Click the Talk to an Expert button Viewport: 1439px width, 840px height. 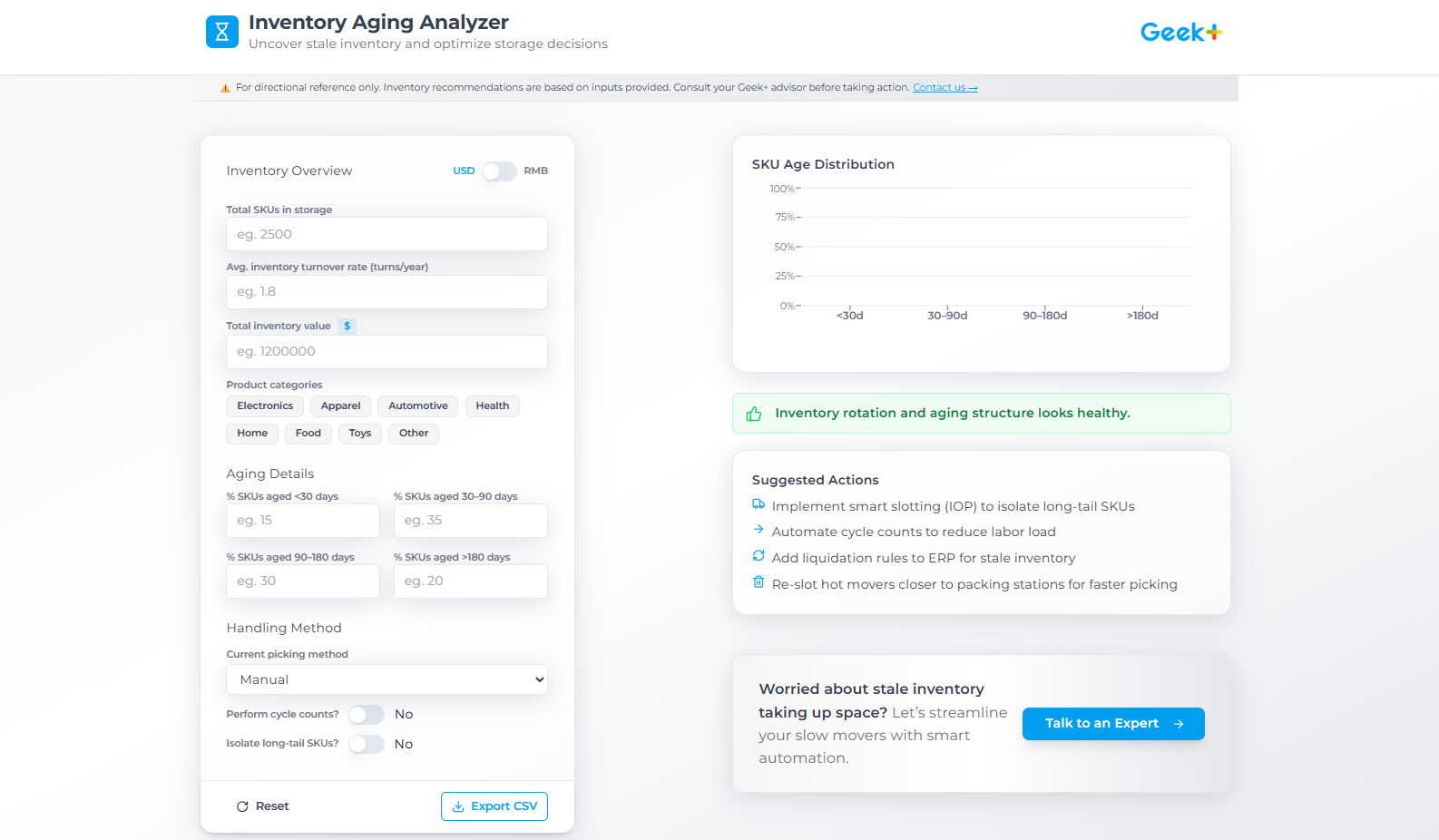tap(1113, 724)
